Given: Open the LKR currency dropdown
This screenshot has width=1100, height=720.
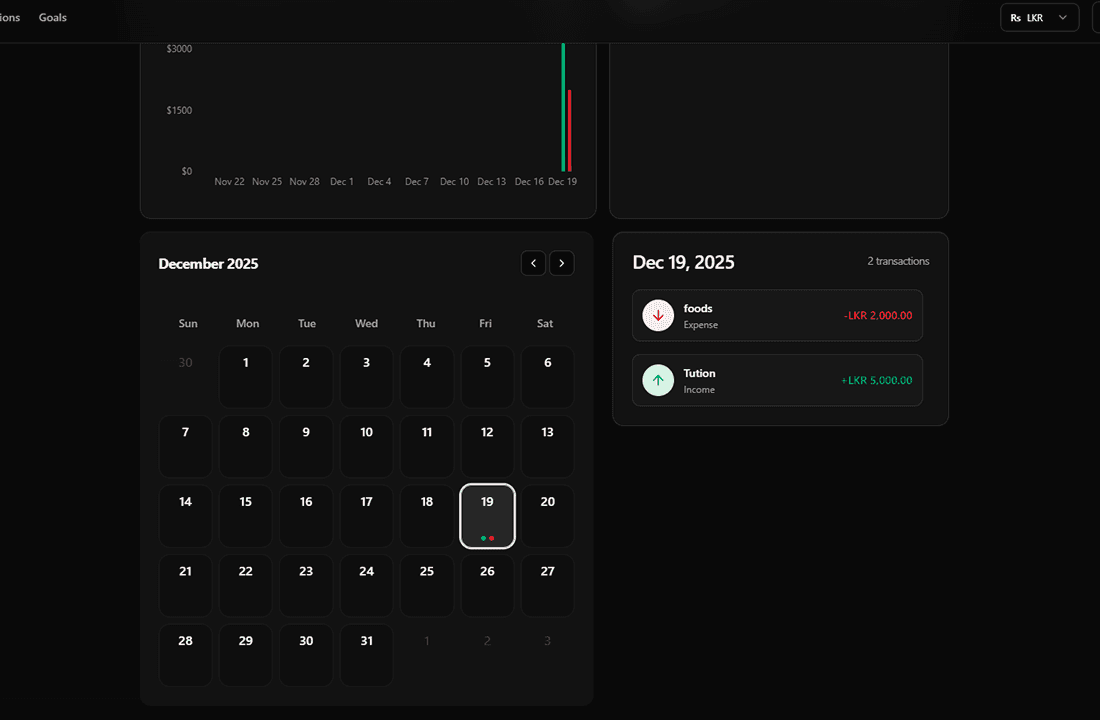Looking at the screenshot, I should tap(1040, 18).
